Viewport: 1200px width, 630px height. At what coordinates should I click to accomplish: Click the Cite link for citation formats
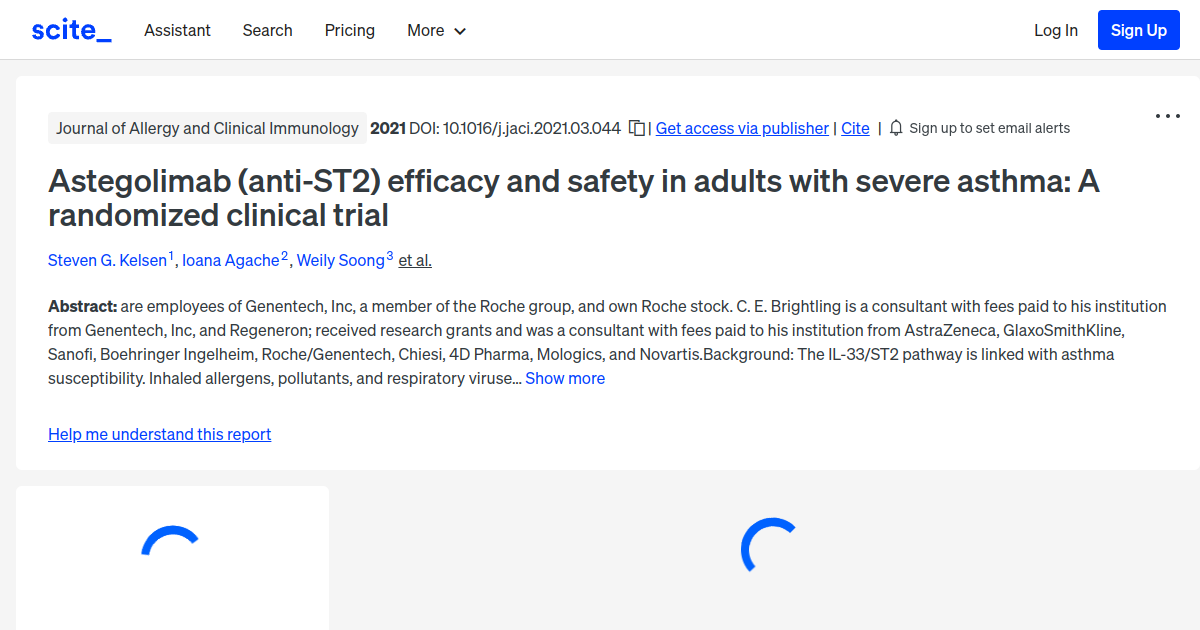pyautogui.click(x=855, y=128)
